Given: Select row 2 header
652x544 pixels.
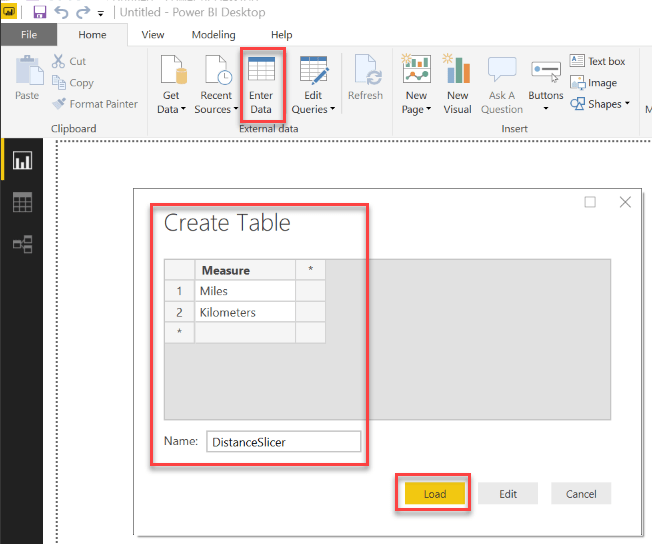Looking at the screenshot, I should click(x=179, y=312).
